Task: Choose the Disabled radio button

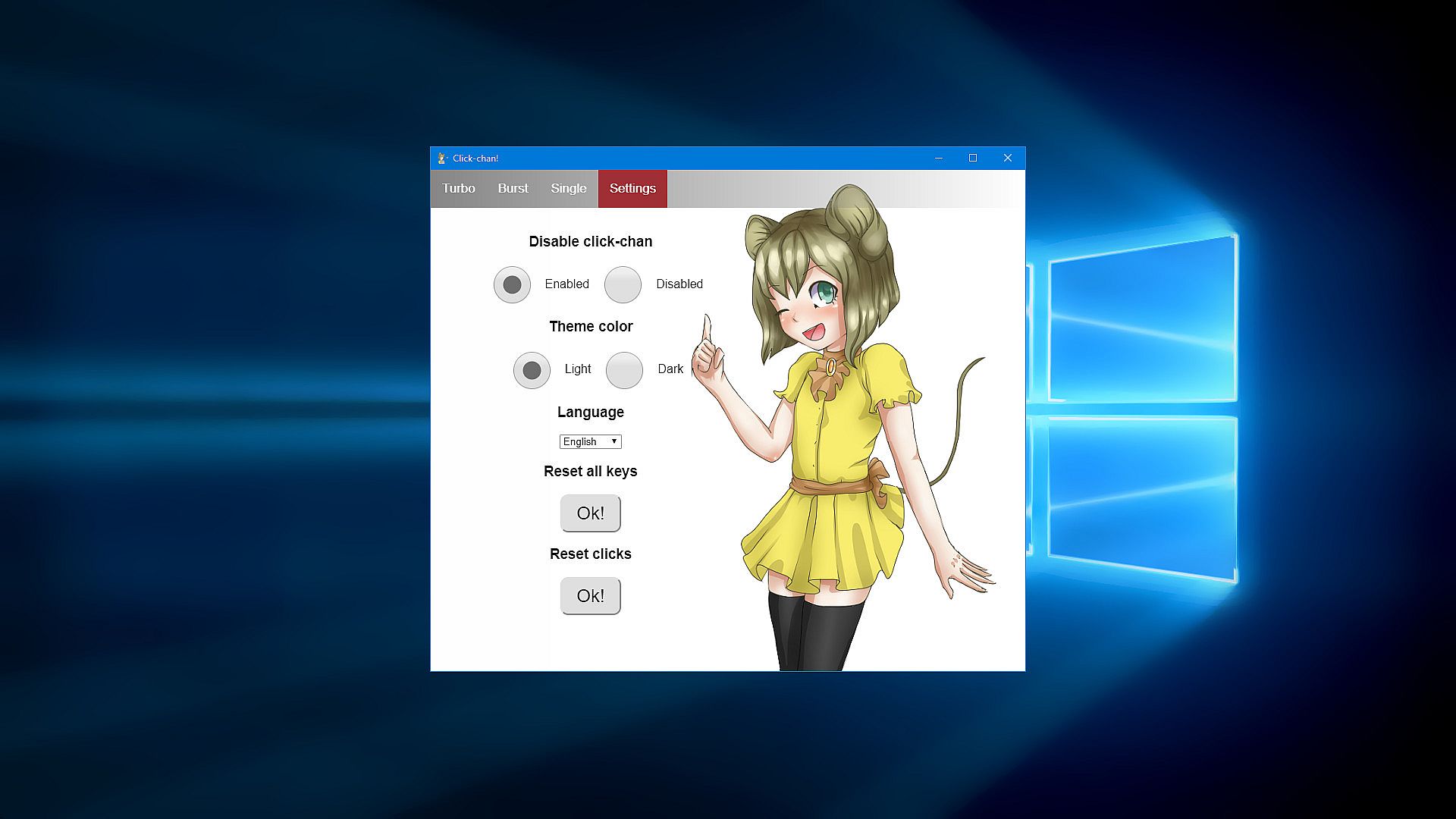Action: tap(623, 284)
